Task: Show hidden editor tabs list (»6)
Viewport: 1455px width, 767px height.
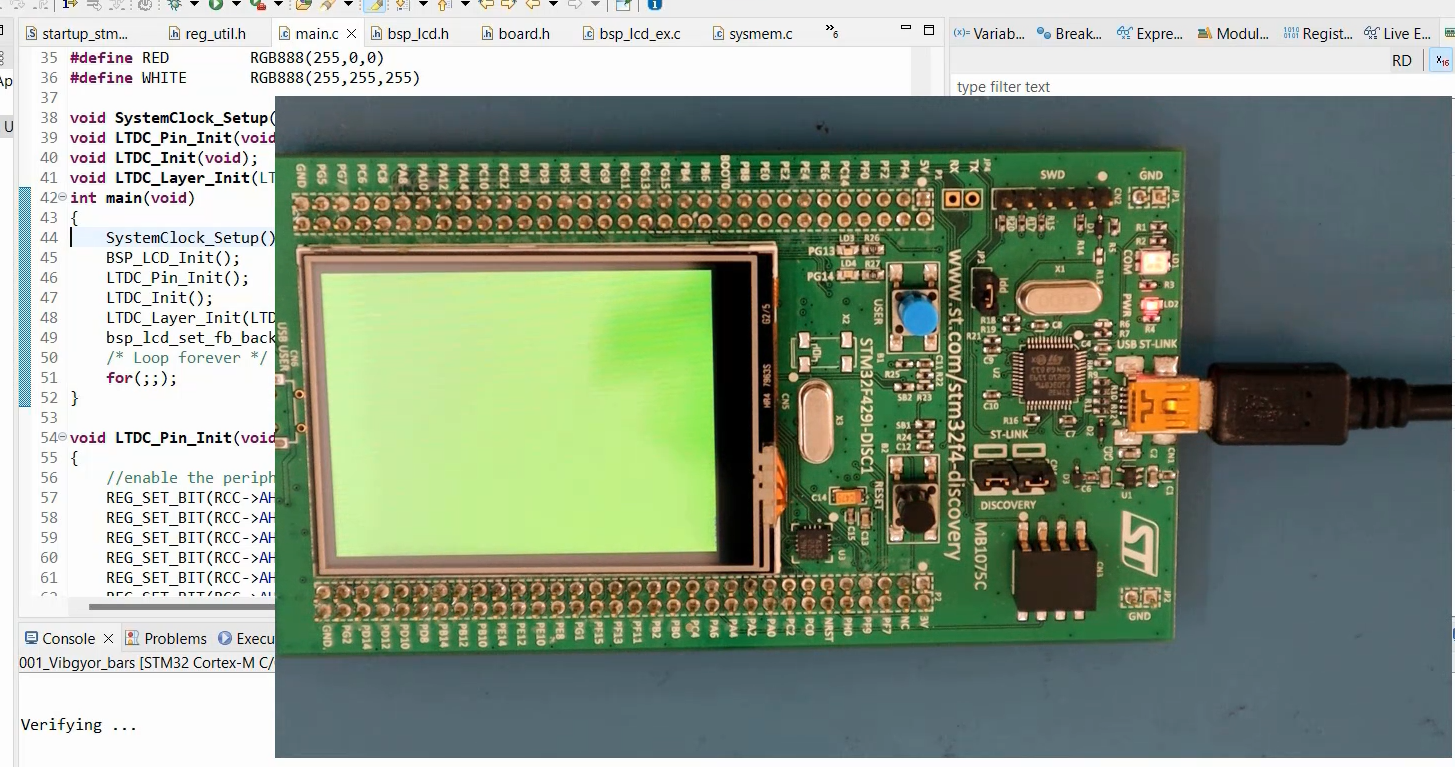Action: pyautogui.click(x=832, y=32)
